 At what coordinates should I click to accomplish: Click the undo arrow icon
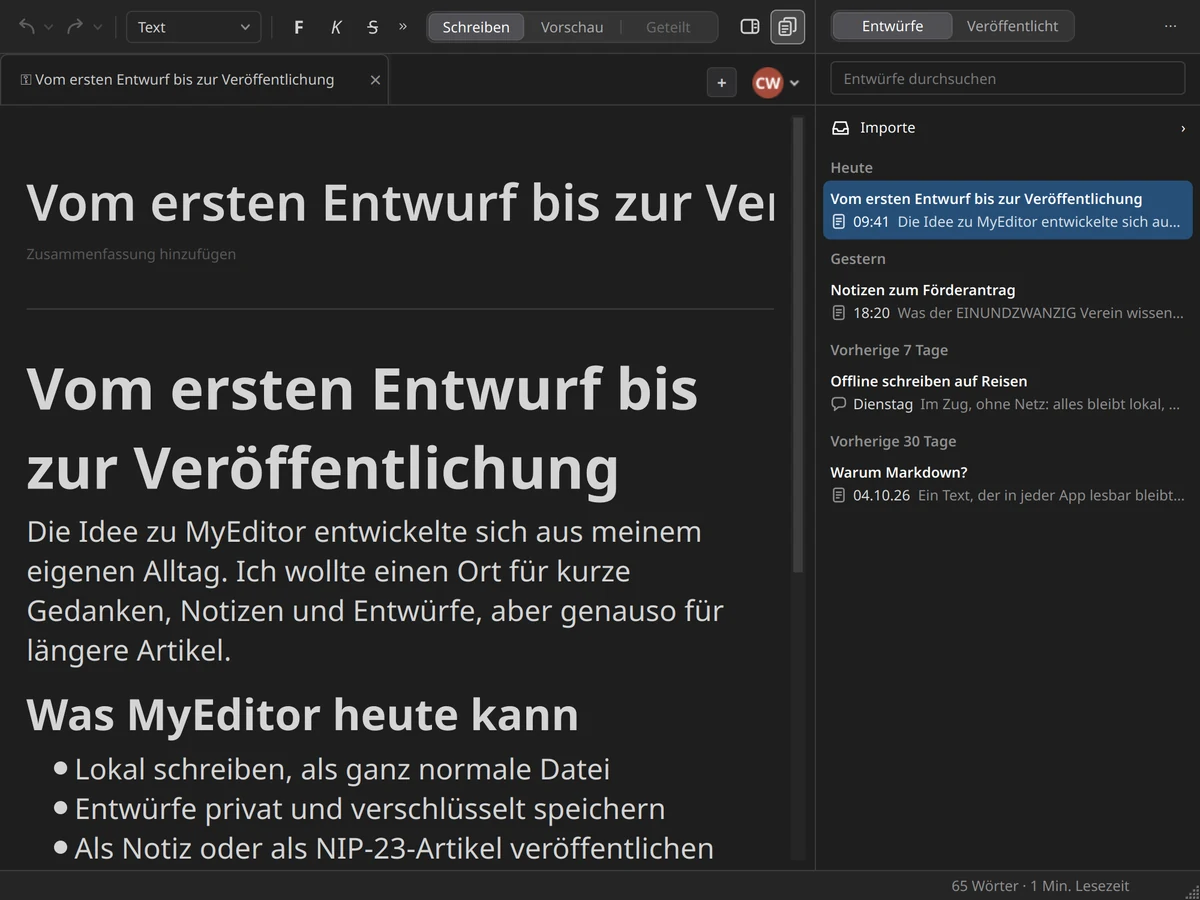(x=26, y=27)
